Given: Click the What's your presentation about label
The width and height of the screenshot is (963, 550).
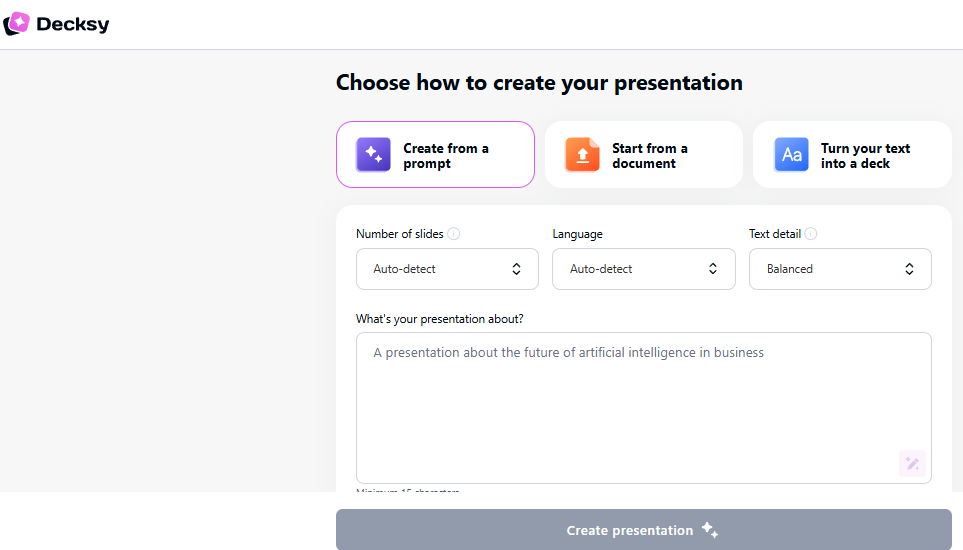Looking at the screenshot, I should click(x=440, y=319).
